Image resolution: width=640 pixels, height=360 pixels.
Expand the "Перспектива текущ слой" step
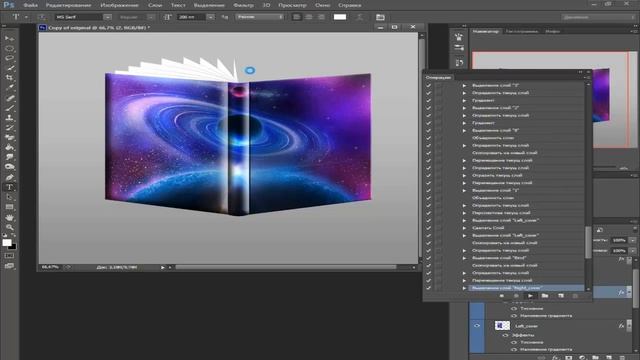tap(464, 213)
